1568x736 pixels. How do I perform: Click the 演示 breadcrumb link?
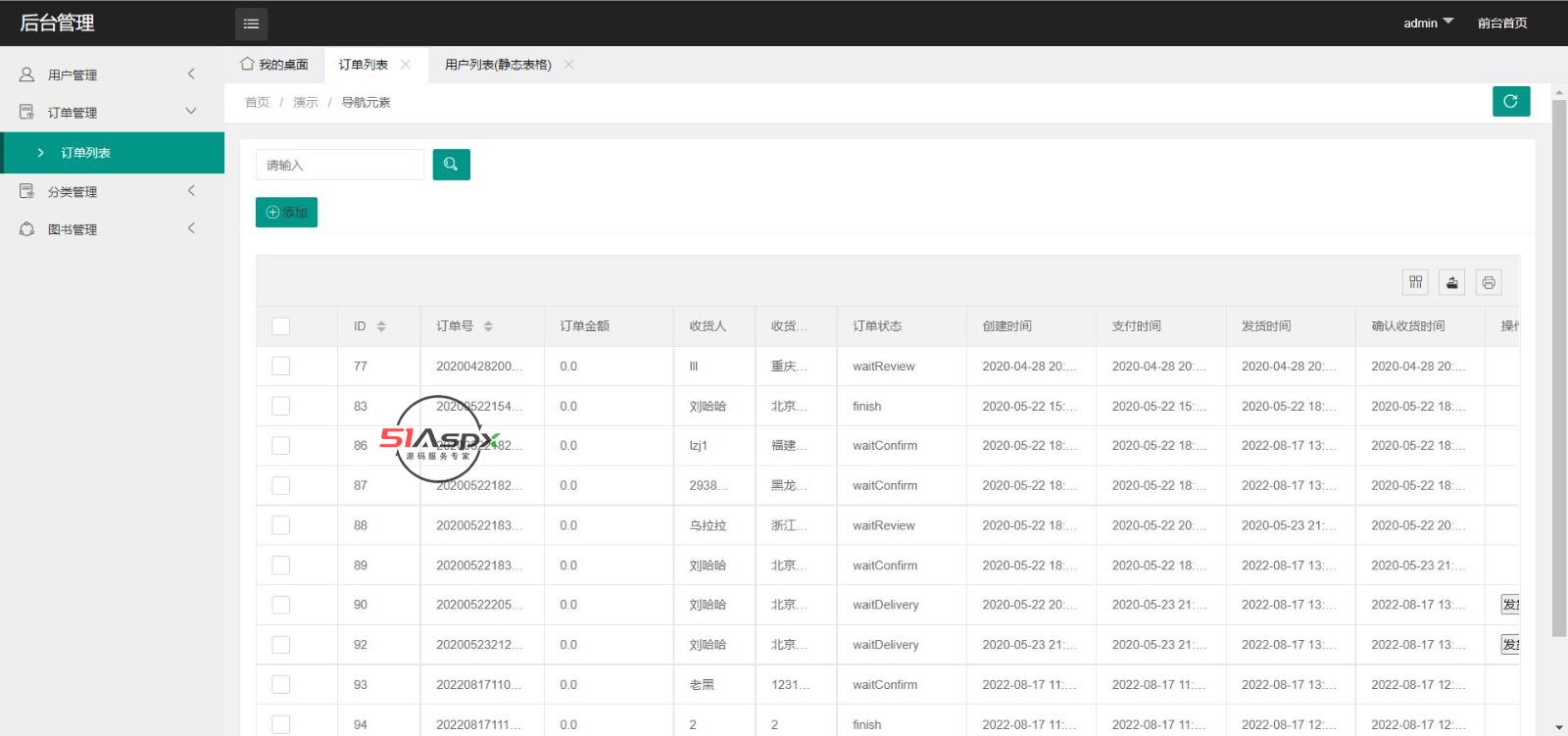coord(306,102)
